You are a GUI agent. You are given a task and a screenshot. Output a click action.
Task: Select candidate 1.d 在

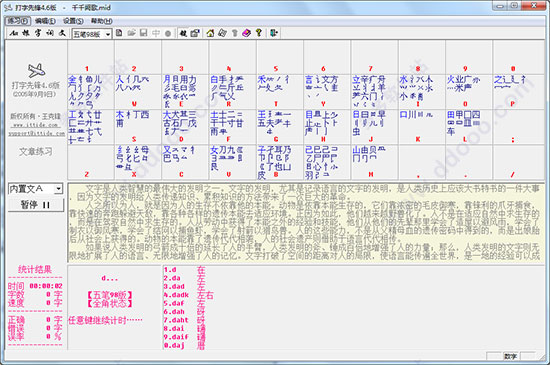point(185,270)
